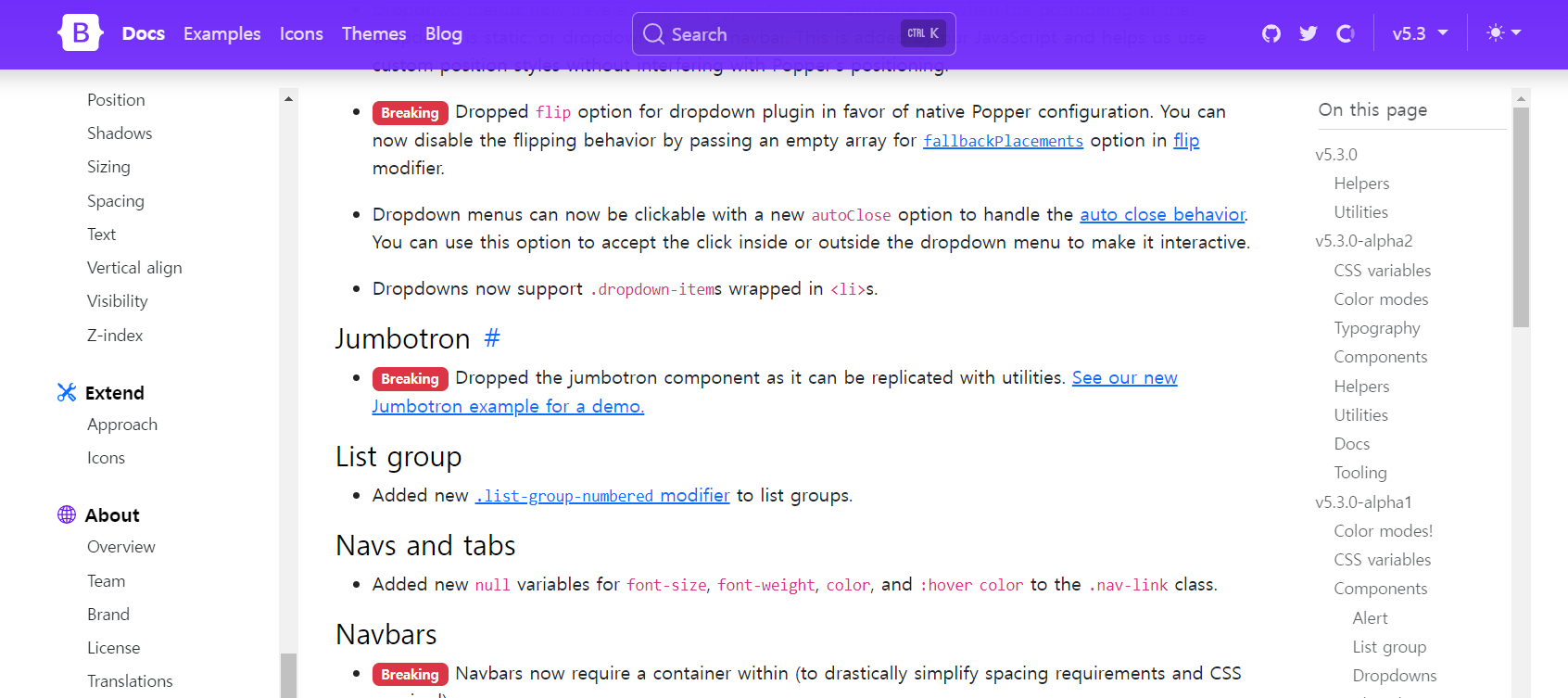
Task: Jump to v5.3.0-alpha2 in page contents
Action: pos(1363,241)
